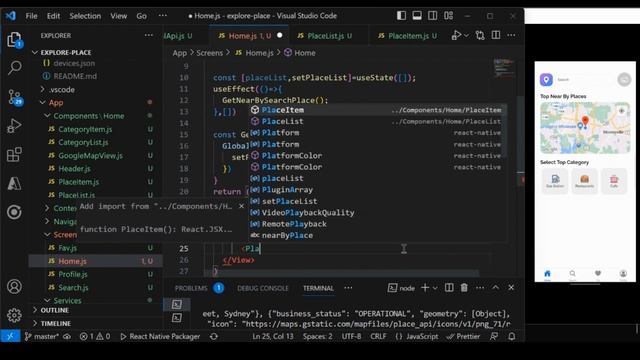This screenshot has width=640, height=360.
Task: Toggle the secondary side bar layout icon
Action: 432,16
